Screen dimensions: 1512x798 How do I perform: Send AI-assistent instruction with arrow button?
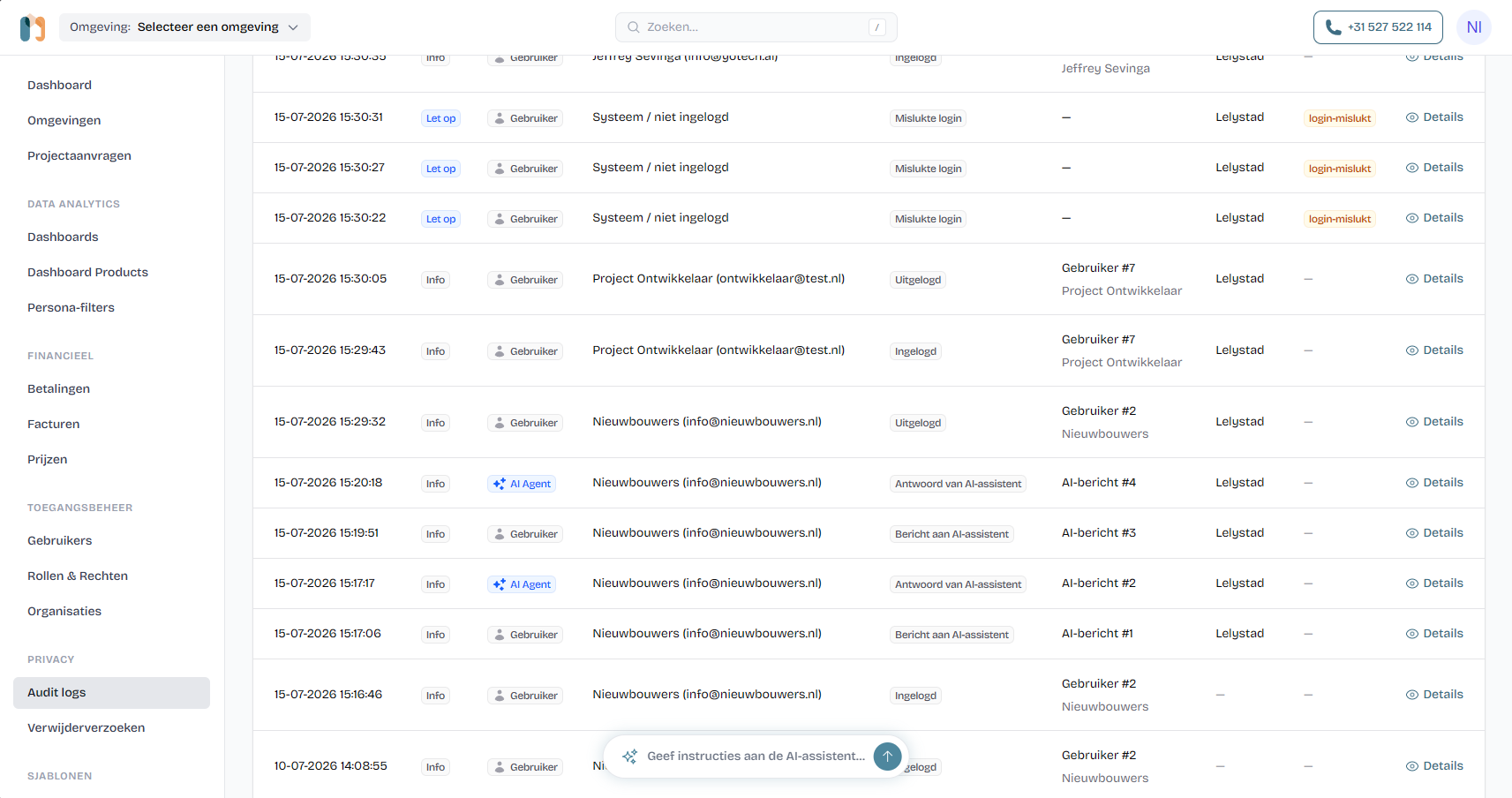[887, 757]
